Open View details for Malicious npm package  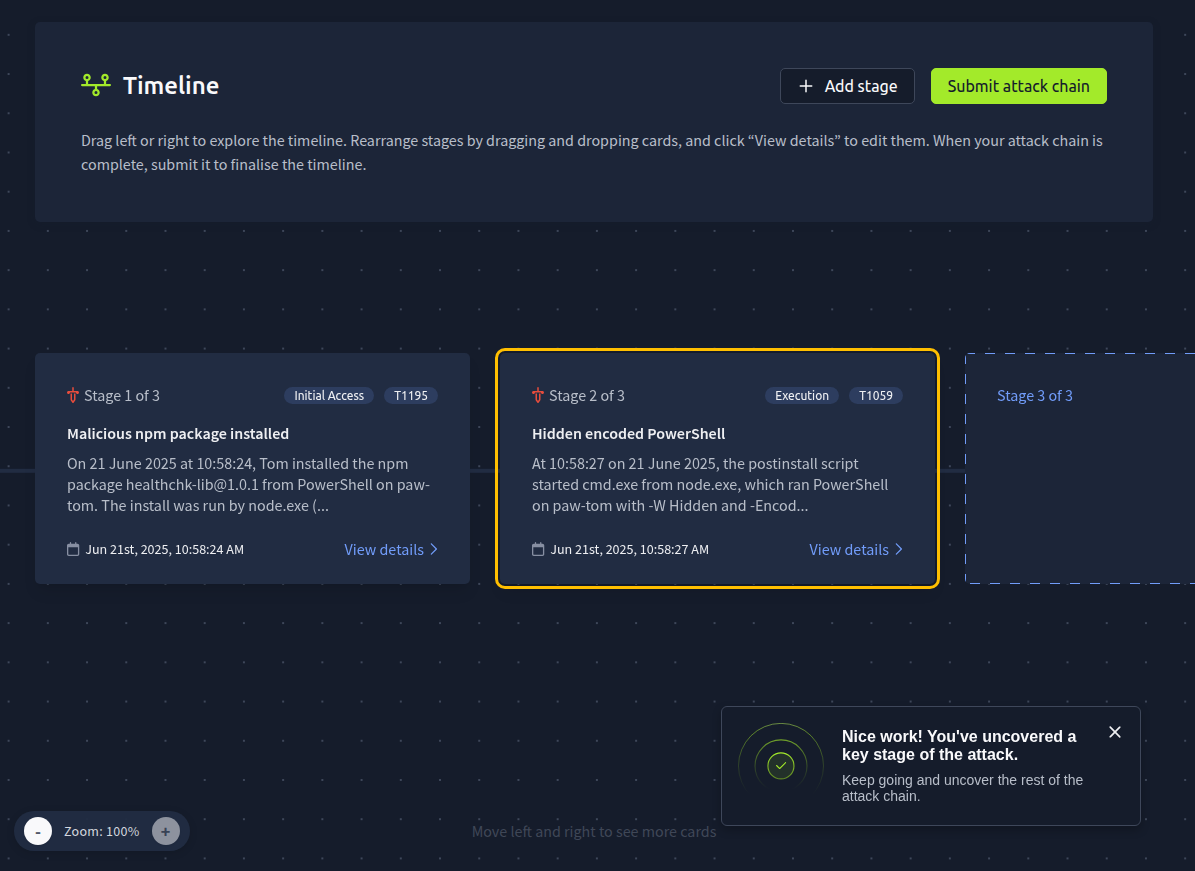point(391,549)
